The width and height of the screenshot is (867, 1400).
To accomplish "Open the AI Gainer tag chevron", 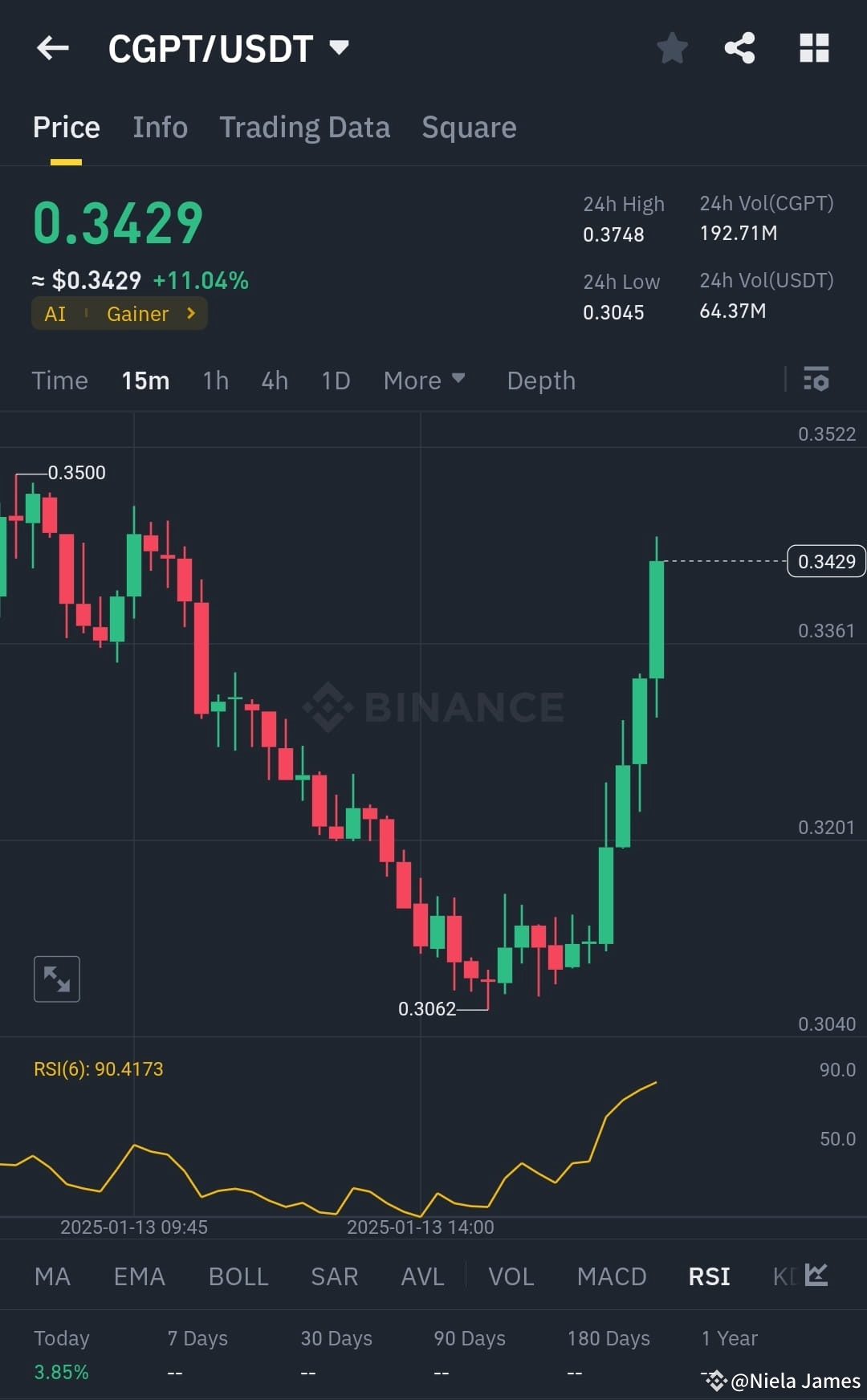I will pos(191,313).
